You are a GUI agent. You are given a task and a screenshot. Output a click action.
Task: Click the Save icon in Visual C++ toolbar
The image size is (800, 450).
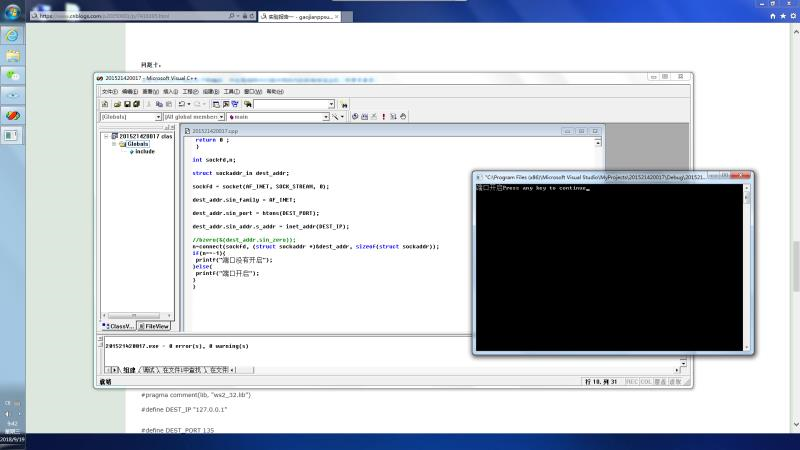click(126, 104)
